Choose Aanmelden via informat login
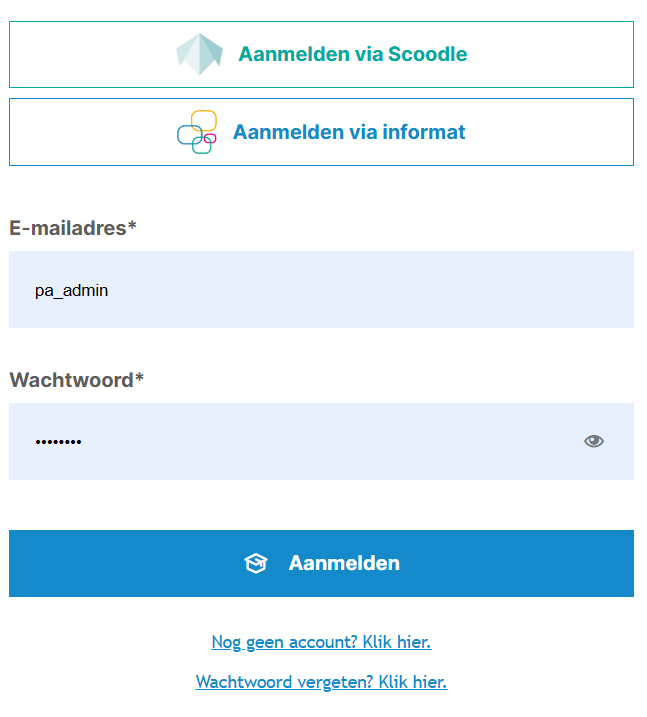The height and width of the screenshot is (717, 647). (x=321, y=132)
